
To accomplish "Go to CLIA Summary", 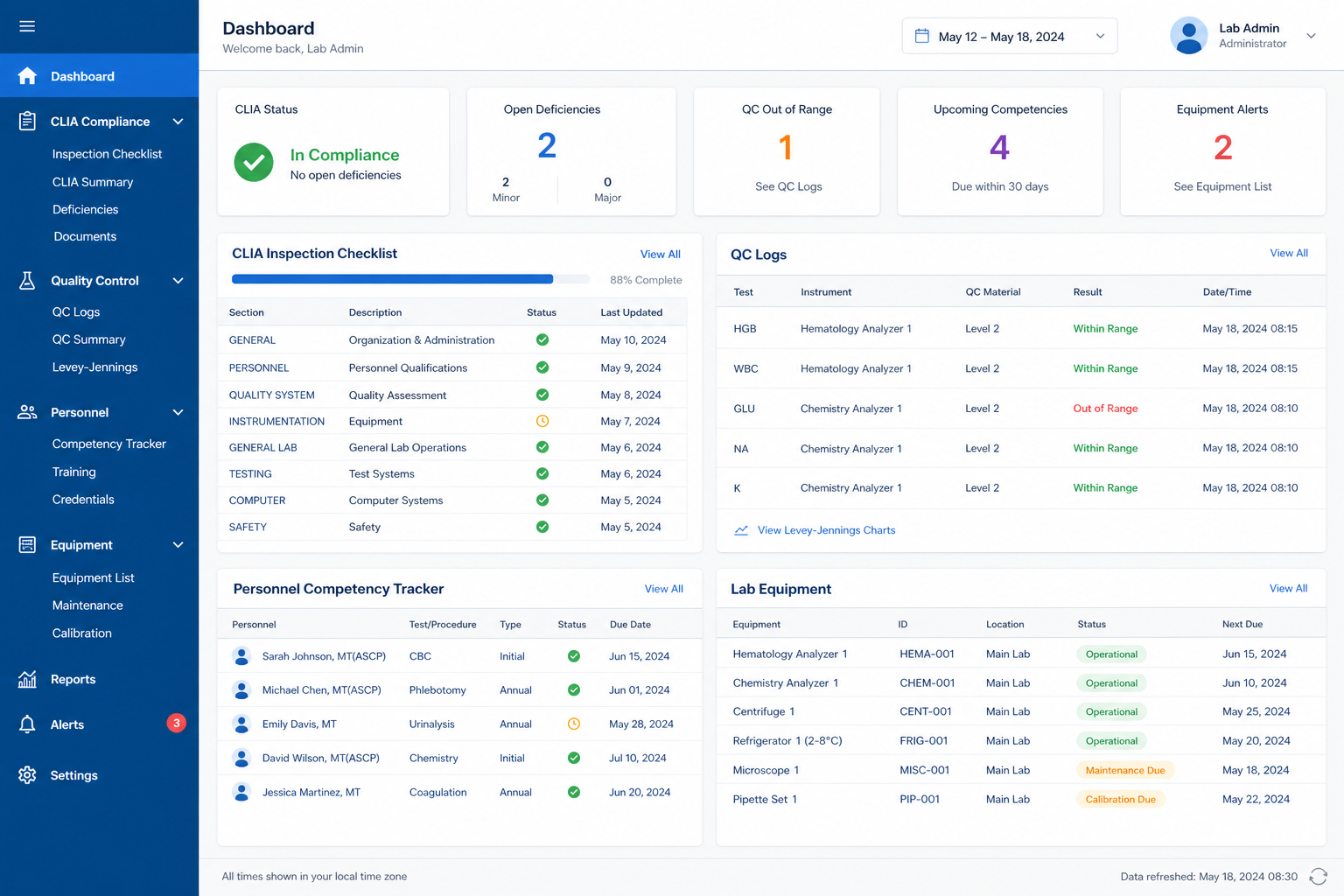I will 93,182.
